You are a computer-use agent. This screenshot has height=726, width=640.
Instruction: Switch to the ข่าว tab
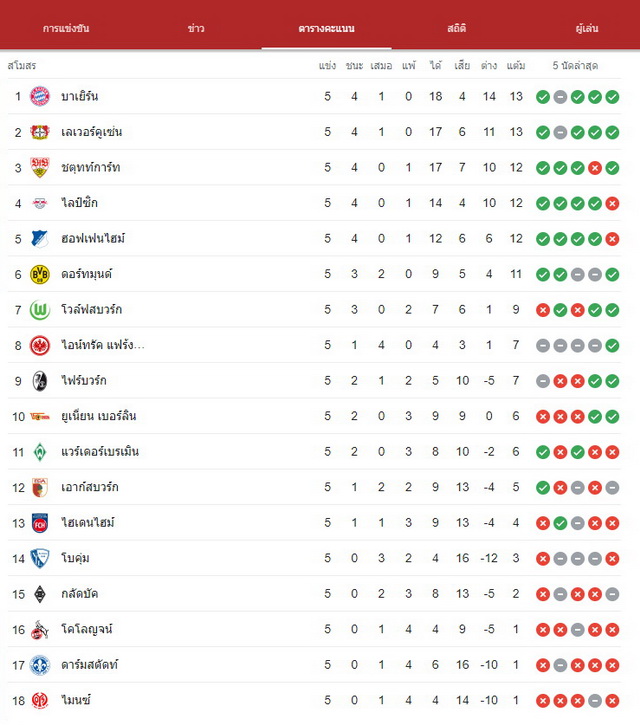click(196, 28)
